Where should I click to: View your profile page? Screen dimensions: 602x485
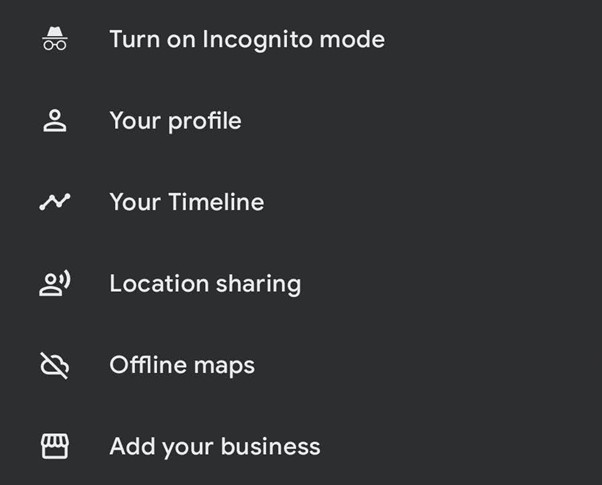pos(175,121)
